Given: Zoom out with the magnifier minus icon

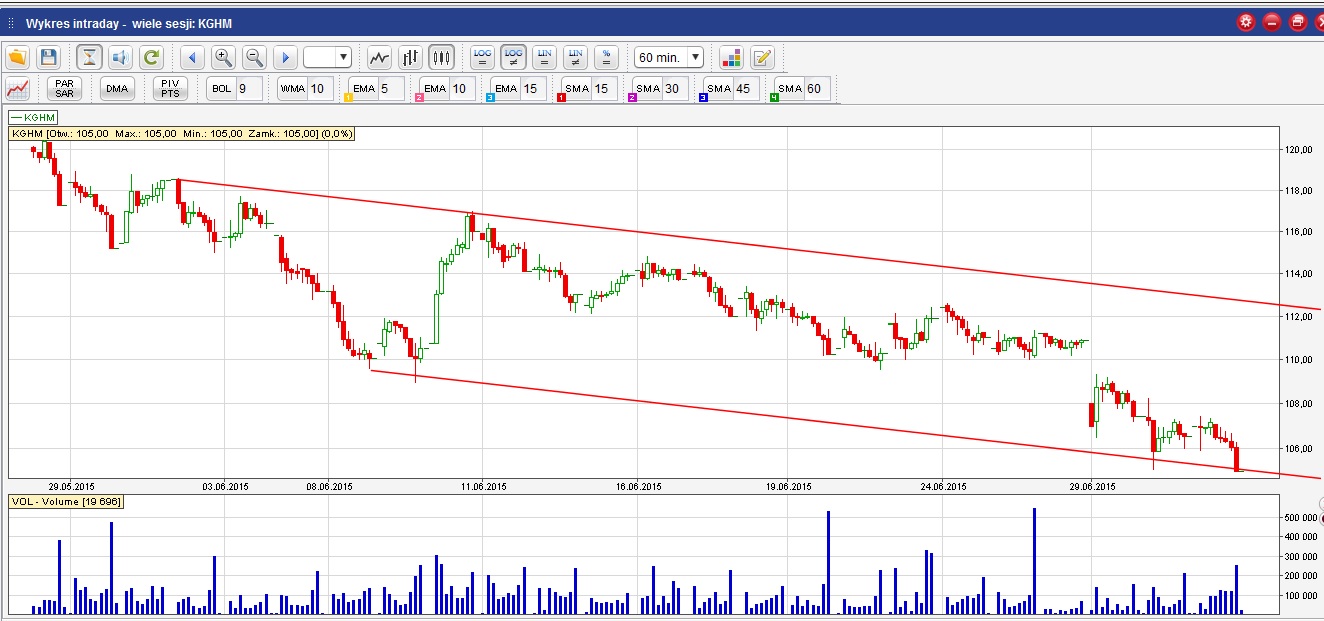Looking at the screenshot, I should click(x=254, y=57).
